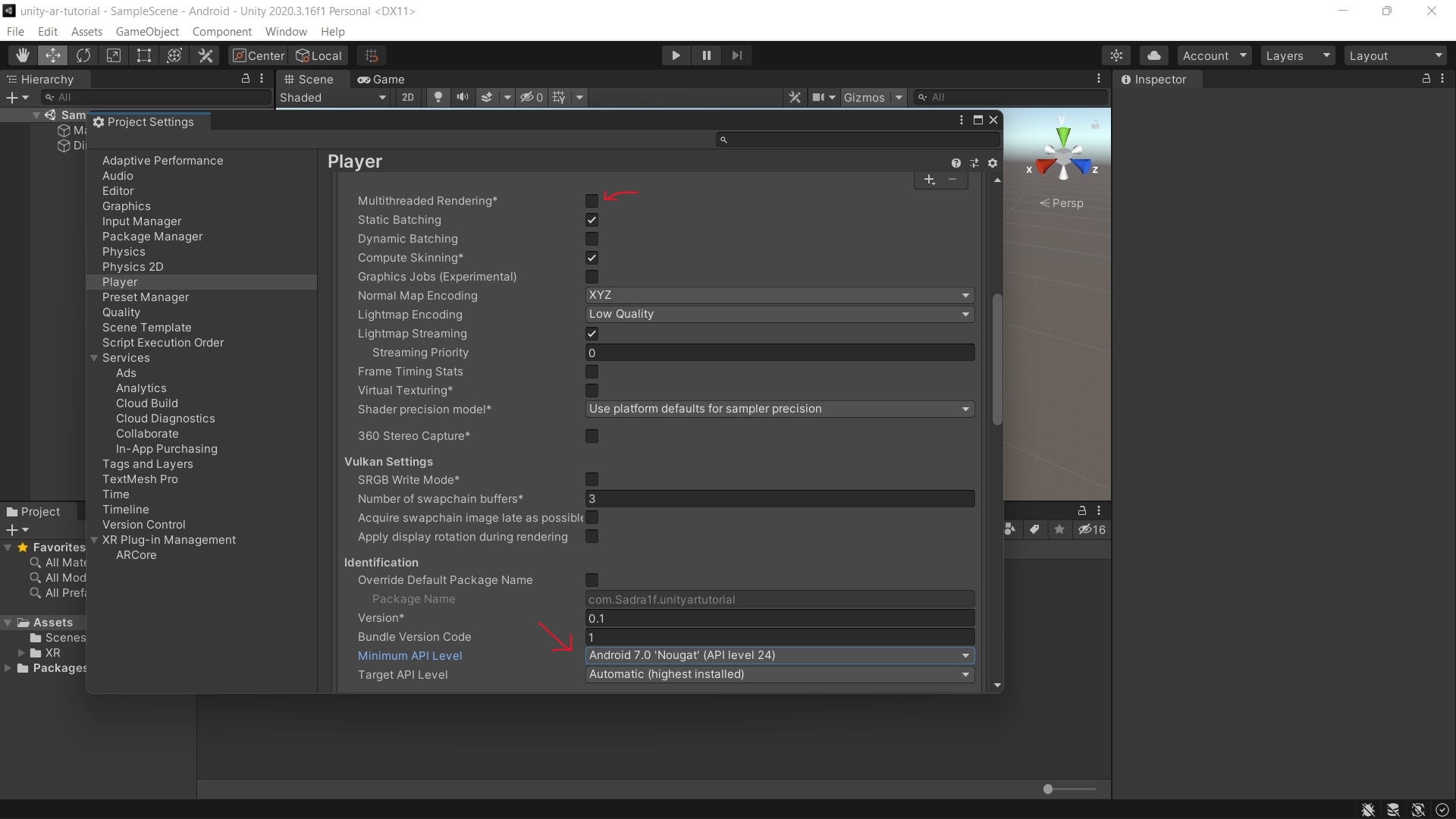The height and width of the screenshot is (819, 1456).
Task: Open the Assets menu
Action: 86,31
